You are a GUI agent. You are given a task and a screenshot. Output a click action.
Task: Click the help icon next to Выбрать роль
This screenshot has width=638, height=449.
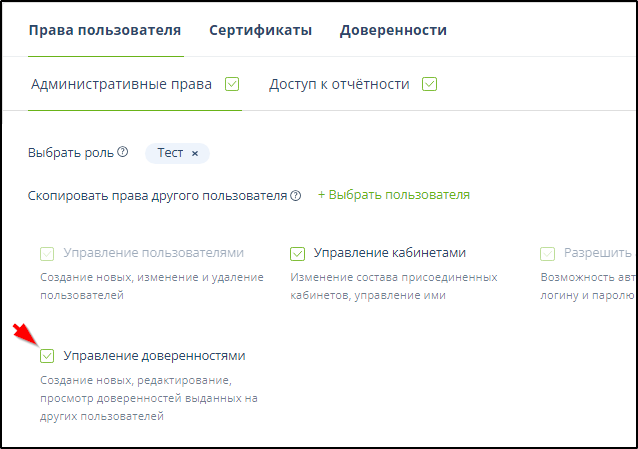(x=123, y=153)
